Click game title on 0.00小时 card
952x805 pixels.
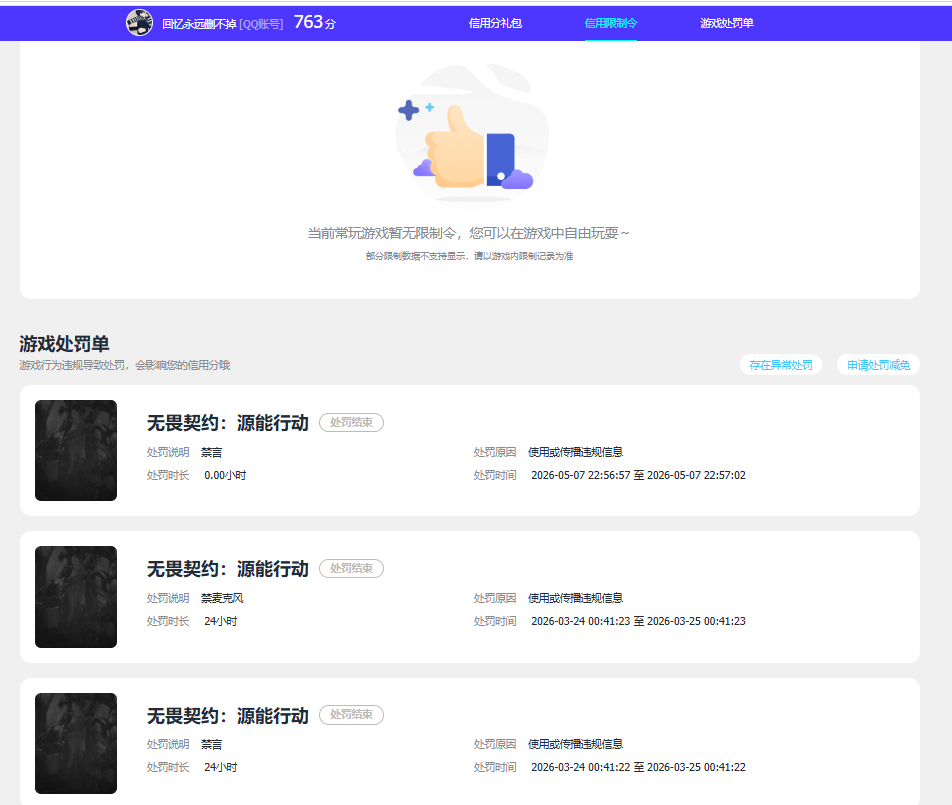228,423
